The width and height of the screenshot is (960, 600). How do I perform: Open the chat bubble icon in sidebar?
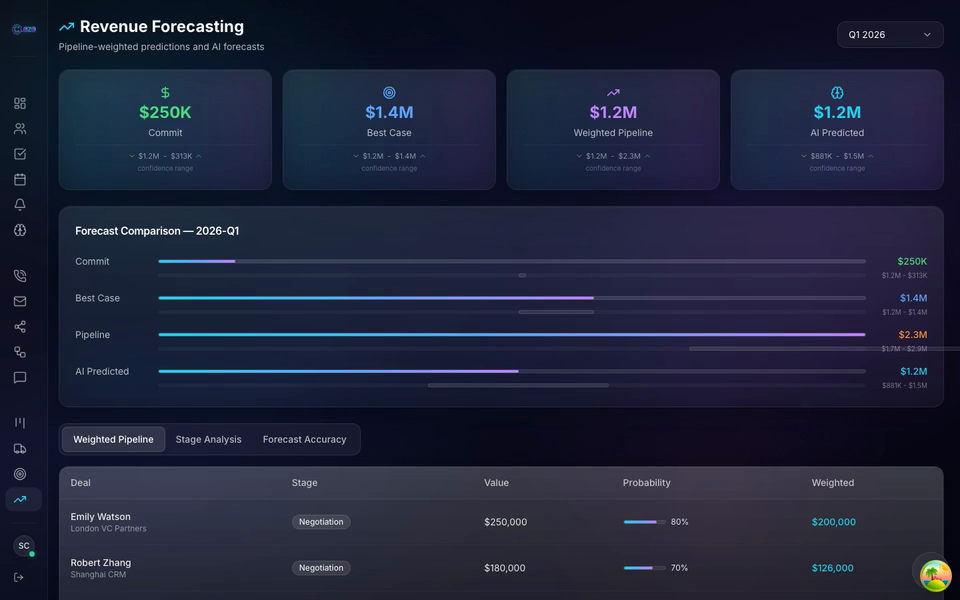coord(21,377)
